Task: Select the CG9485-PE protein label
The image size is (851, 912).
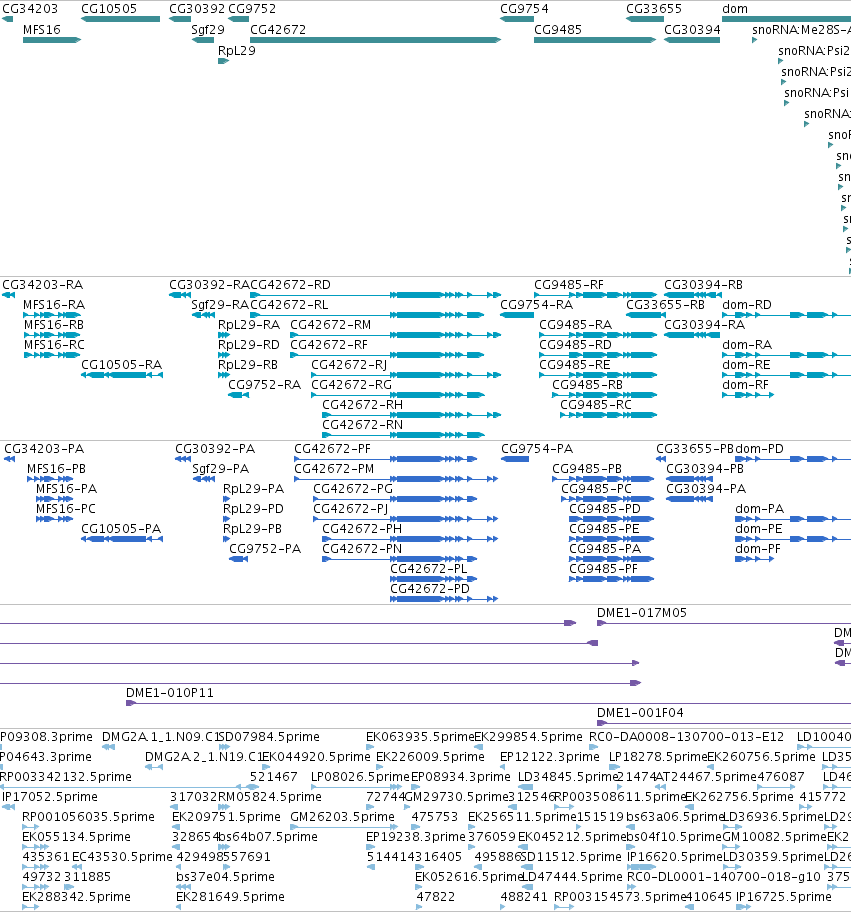Action: (x=604, y=529)
